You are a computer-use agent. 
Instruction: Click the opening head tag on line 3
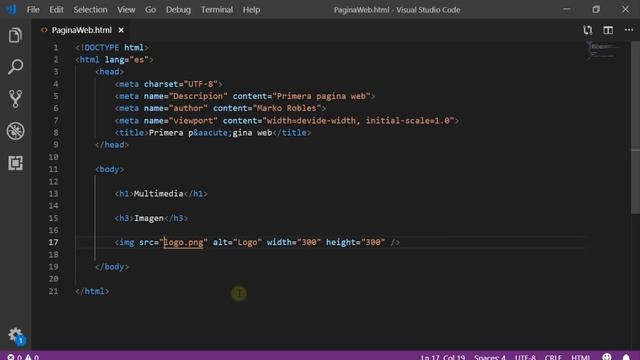pyautogui.click(x=109, y=71)
